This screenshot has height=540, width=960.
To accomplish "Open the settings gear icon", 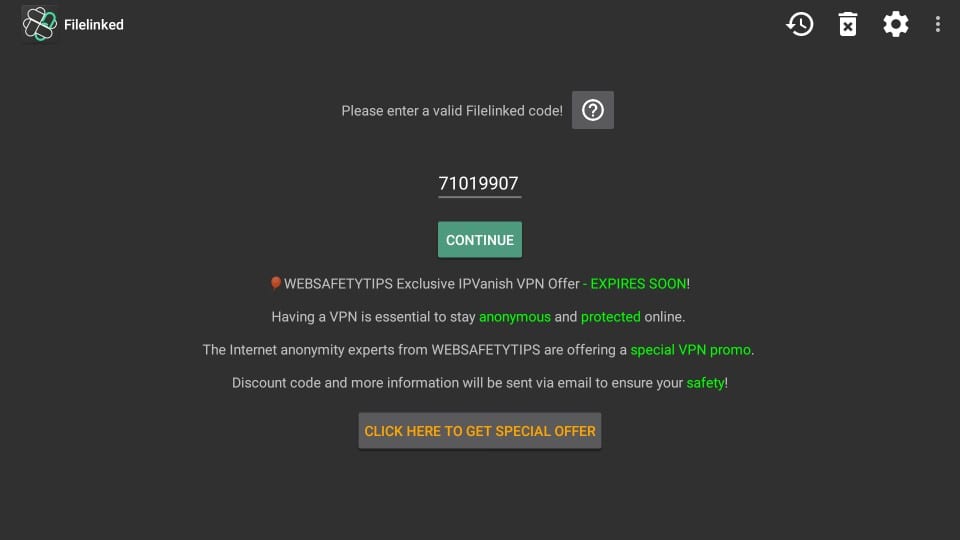I will 896,24.
